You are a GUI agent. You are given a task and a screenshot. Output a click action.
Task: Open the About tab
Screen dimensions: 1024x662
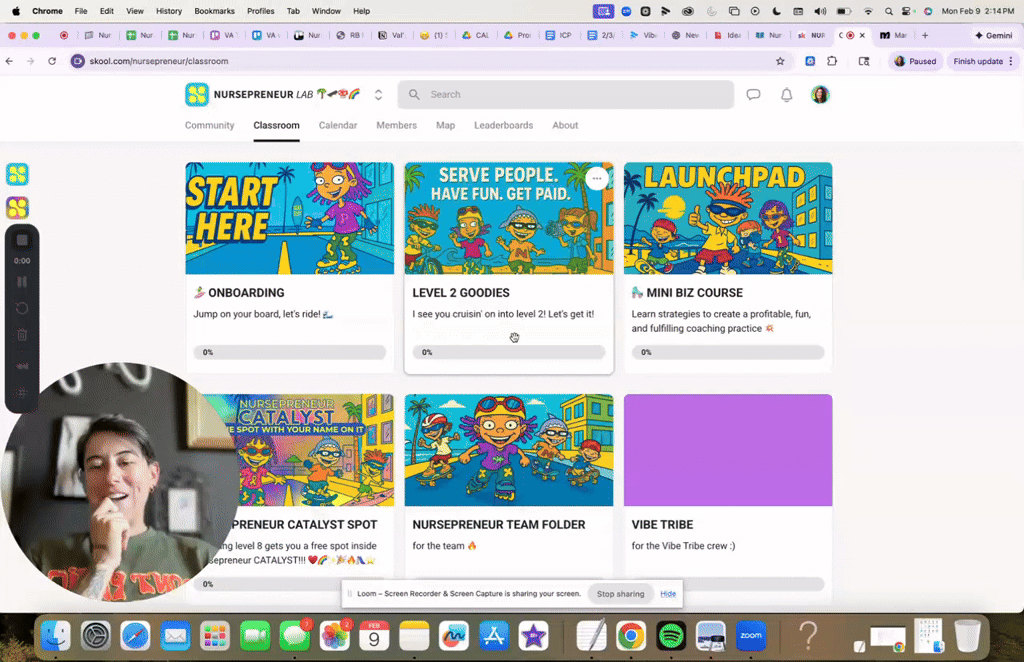565,125
